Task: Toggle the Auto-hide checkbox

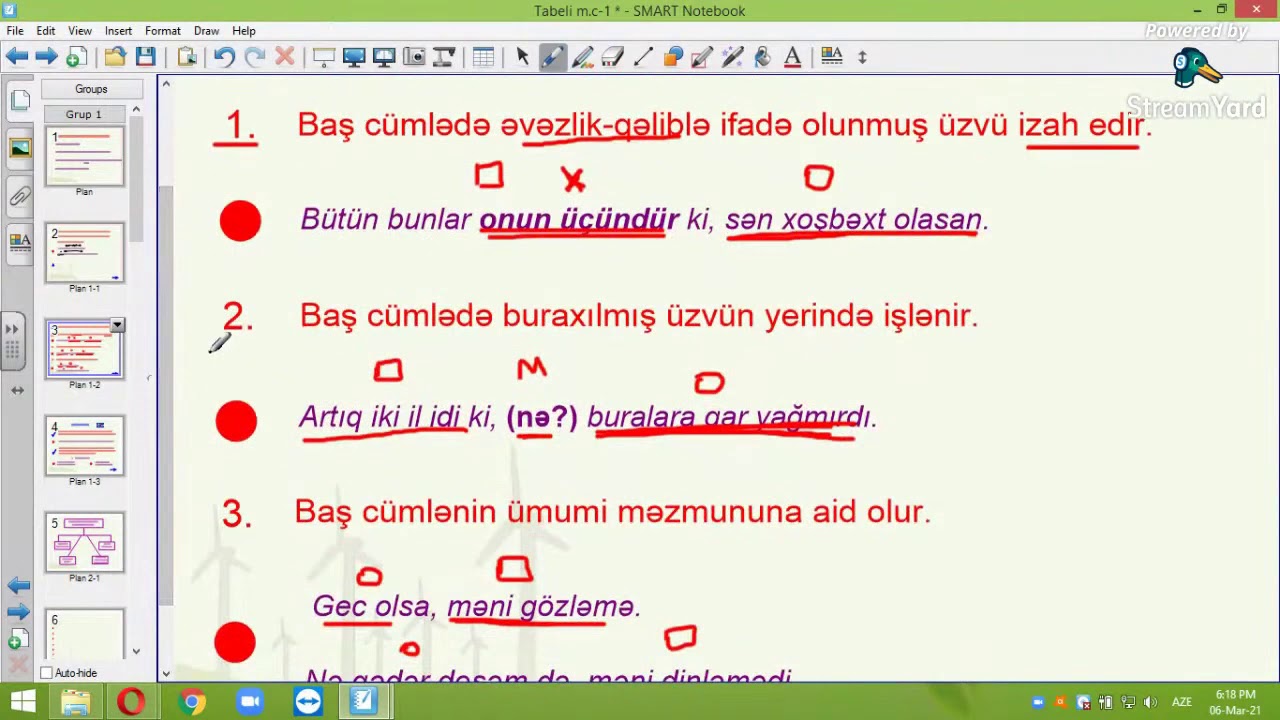Action: [x=46, y=673]
